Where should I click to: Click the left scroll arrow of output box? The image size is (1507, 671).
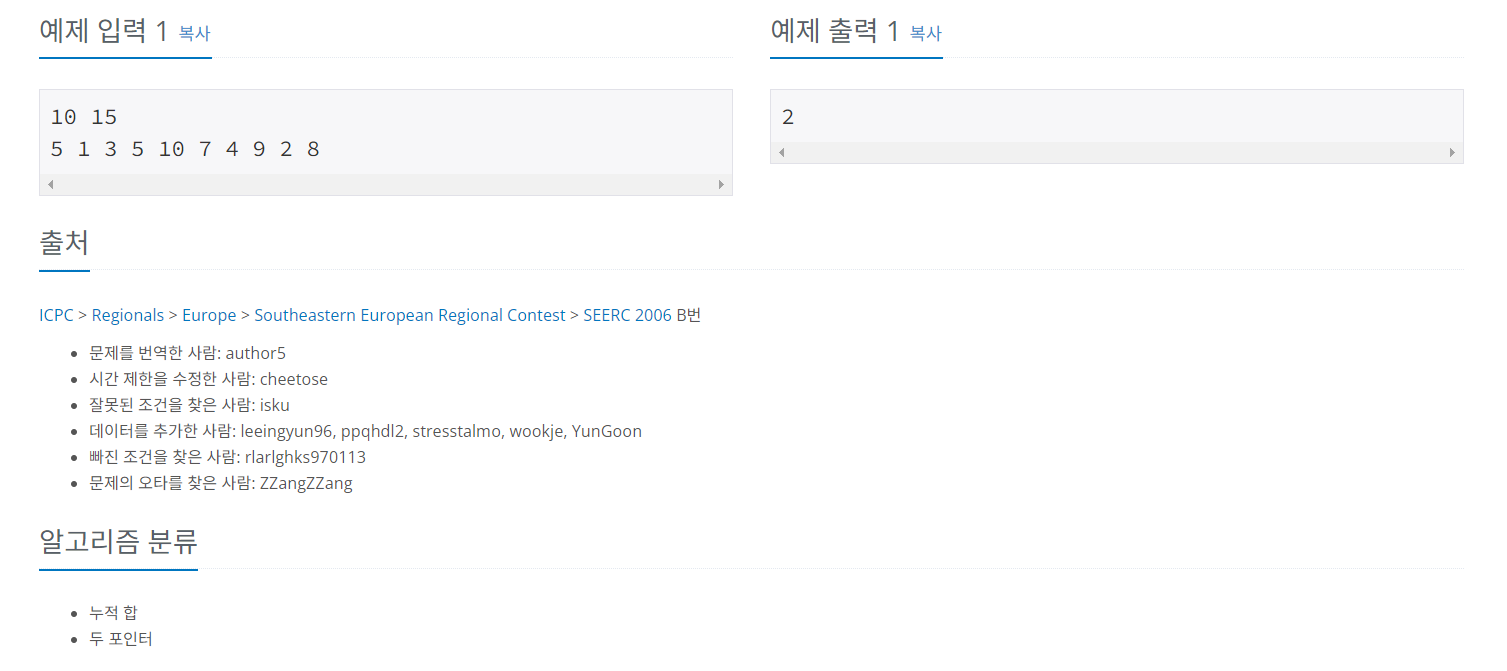tap(782, 152)
